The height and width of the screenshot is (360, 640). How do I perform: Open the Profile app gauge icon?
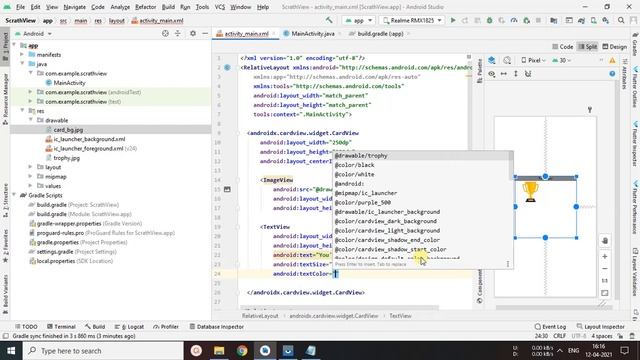point(514,20)
